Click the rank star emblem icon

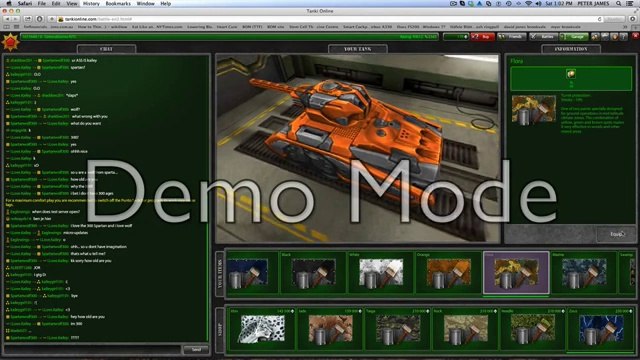click(x=10, y=42)
